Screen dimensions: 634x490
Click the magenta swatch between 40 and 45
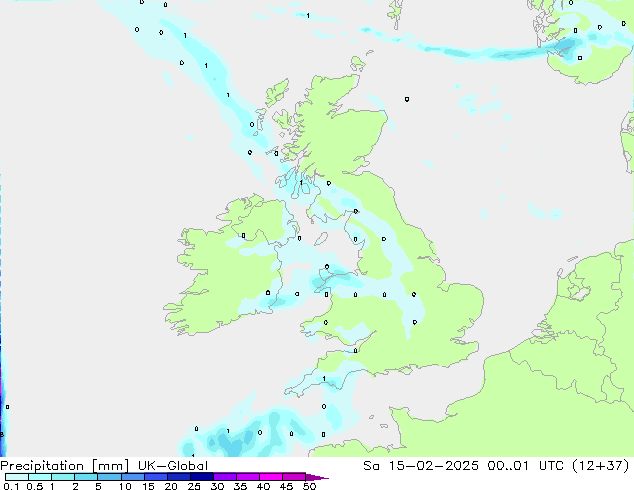click(x=271, y=477)
